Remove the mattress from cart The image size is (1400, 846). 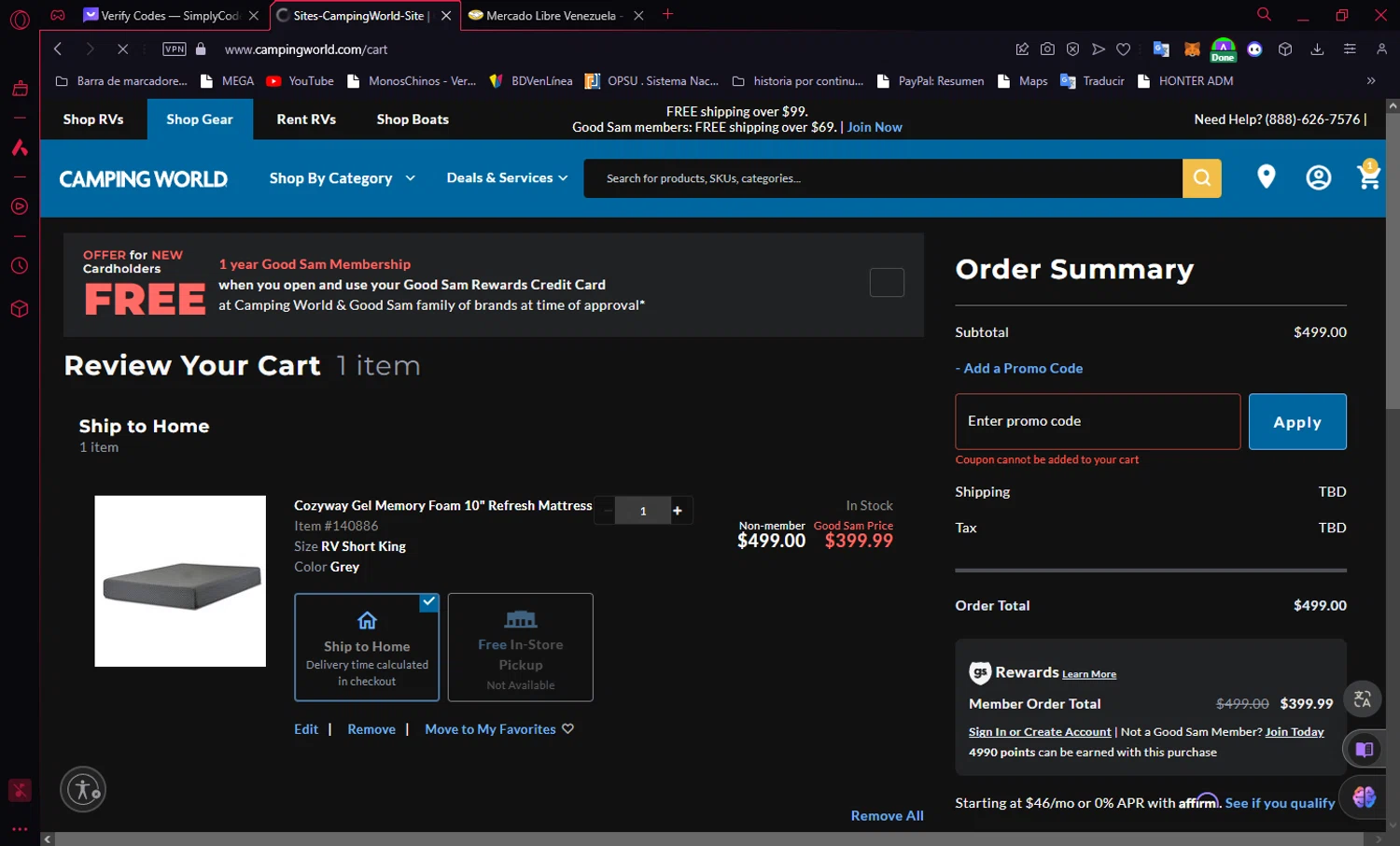371,729
